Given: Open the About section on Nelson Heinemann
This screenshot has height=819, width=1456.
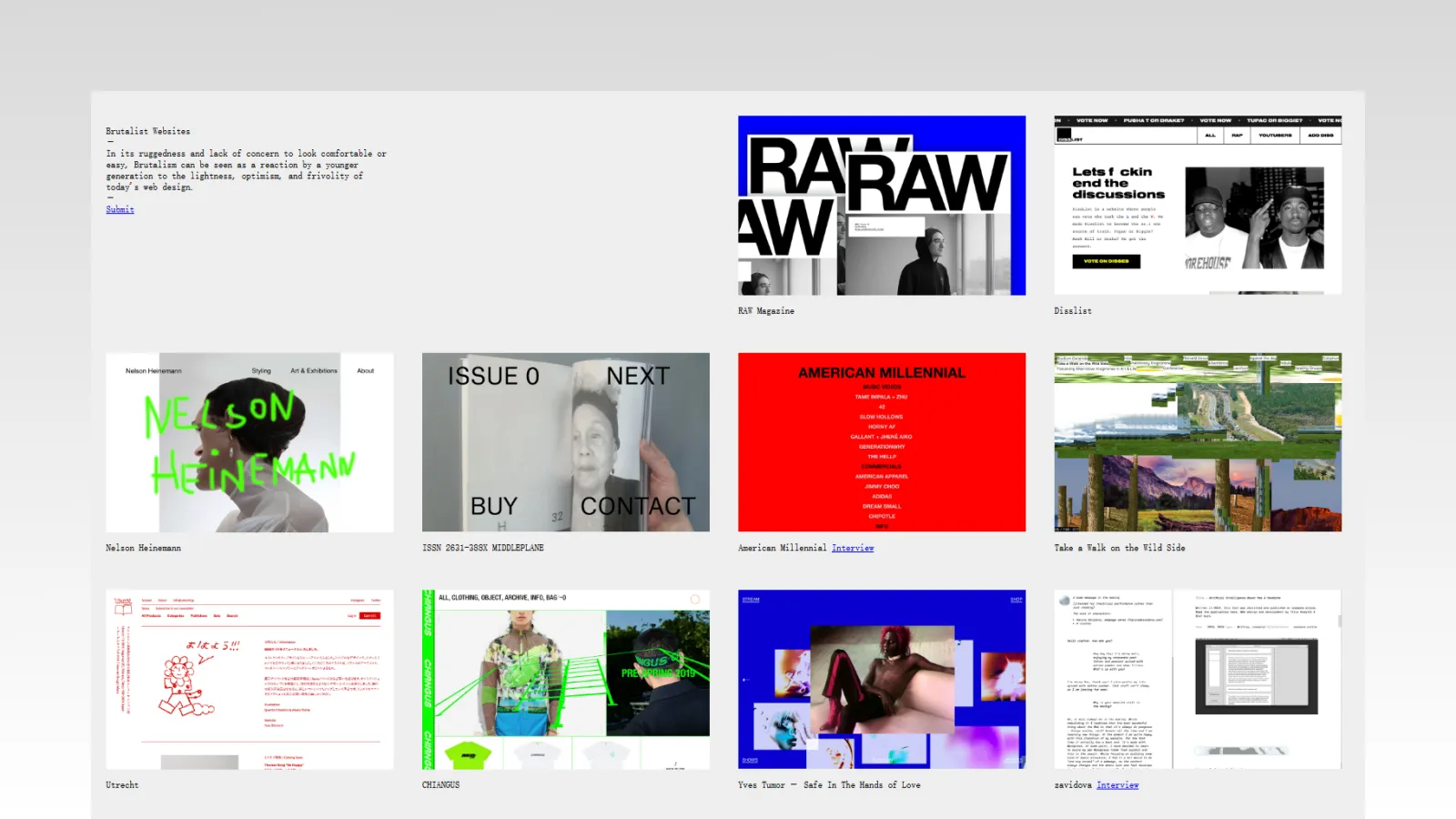Looking at the screenshot, I should pos(366,370).
